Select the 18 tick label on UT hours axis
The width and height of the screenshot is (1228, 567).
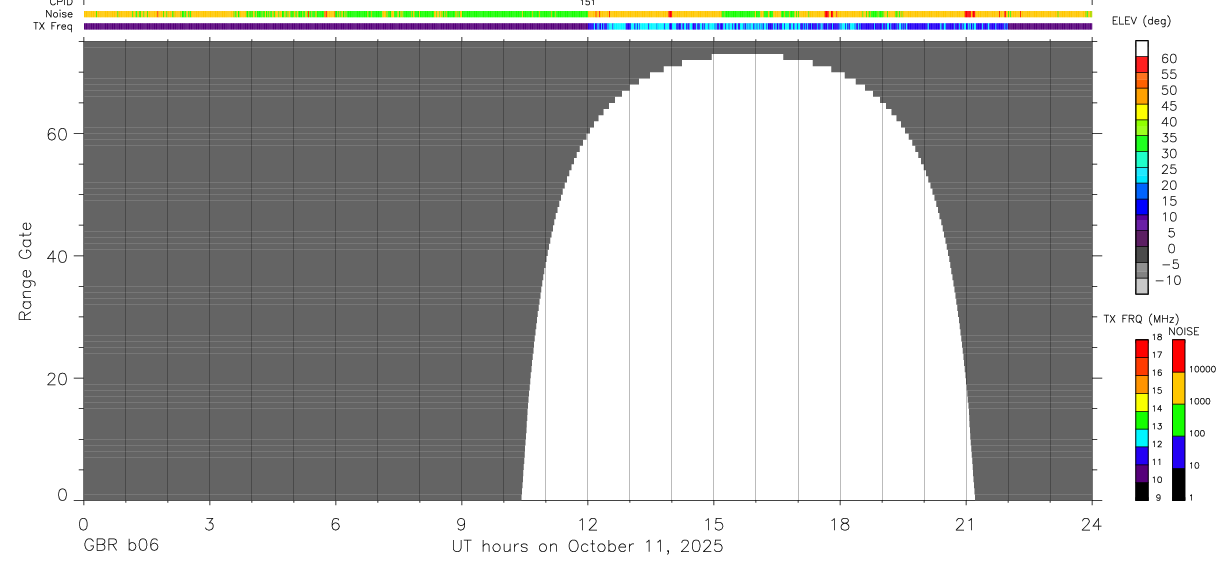[x=840, y=523]
